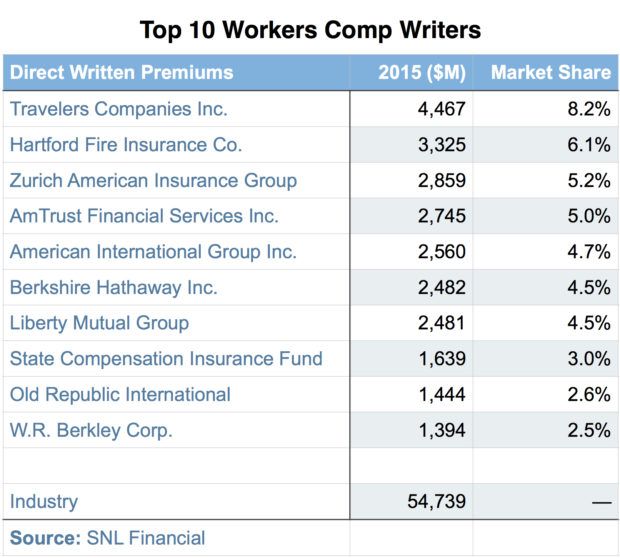
Task: Select State Compensation Insurance Fund cell
Action: tap(166, 359)
